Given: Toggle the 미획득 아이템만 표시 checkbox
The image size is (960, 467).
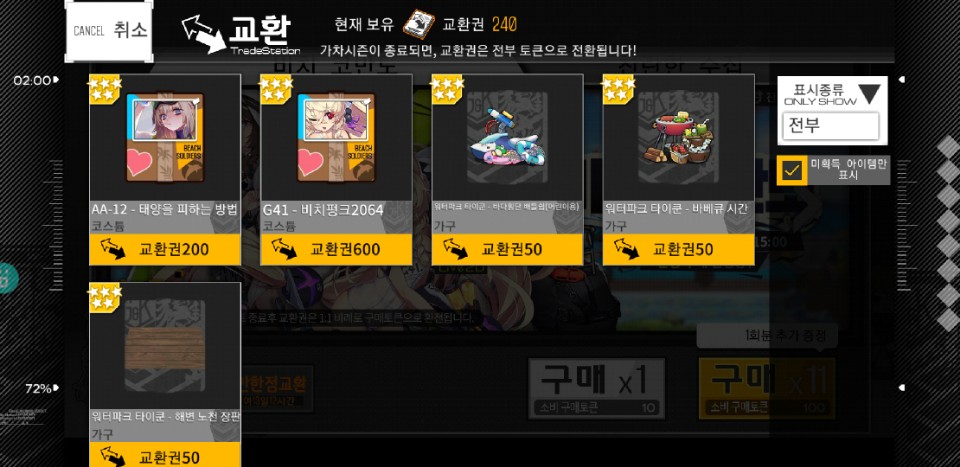Looking at the screenshot, I should pos(792,170).
